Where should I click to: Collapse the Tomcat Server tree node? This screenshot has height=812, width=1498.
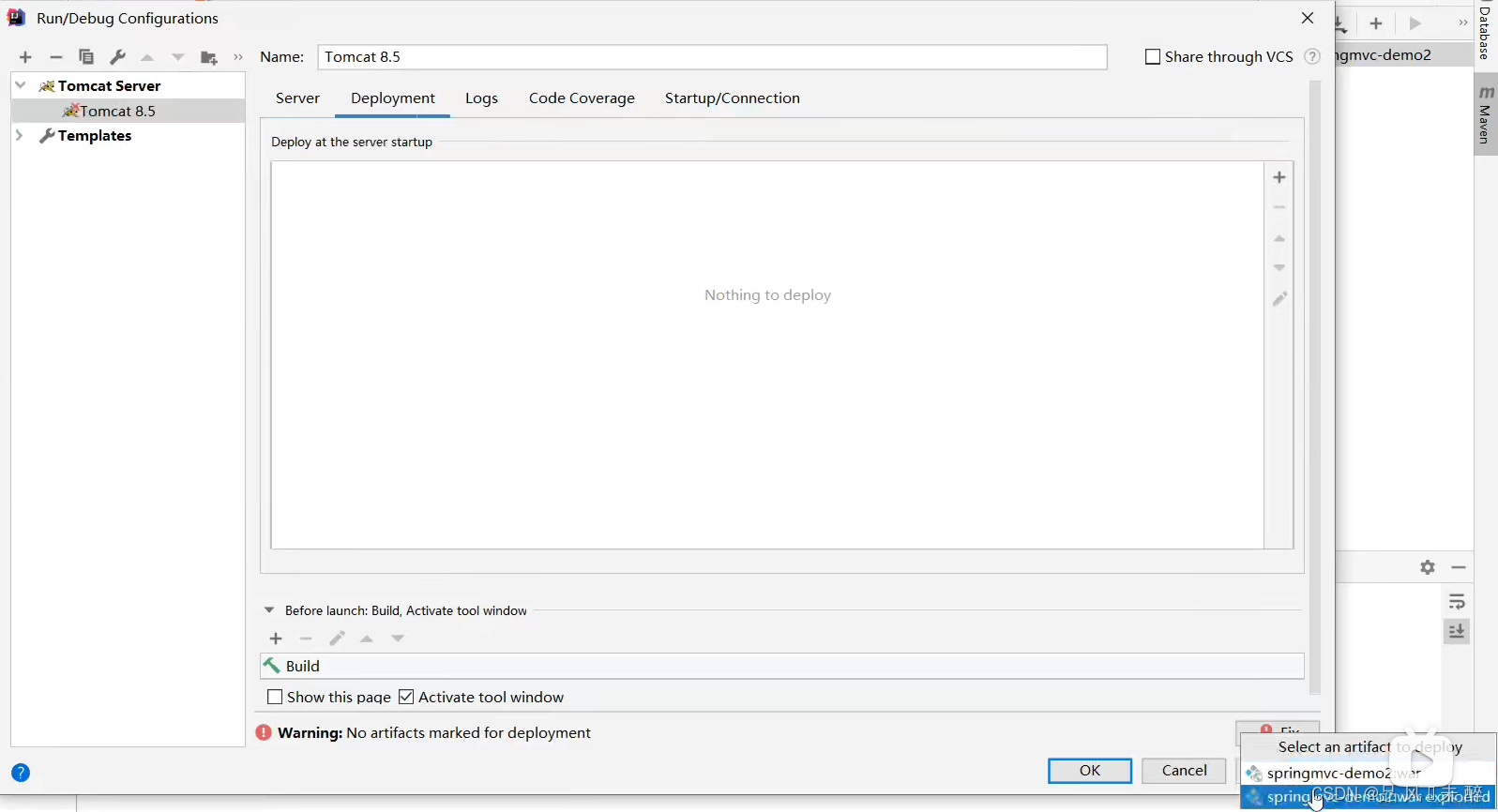click(21, 85)
